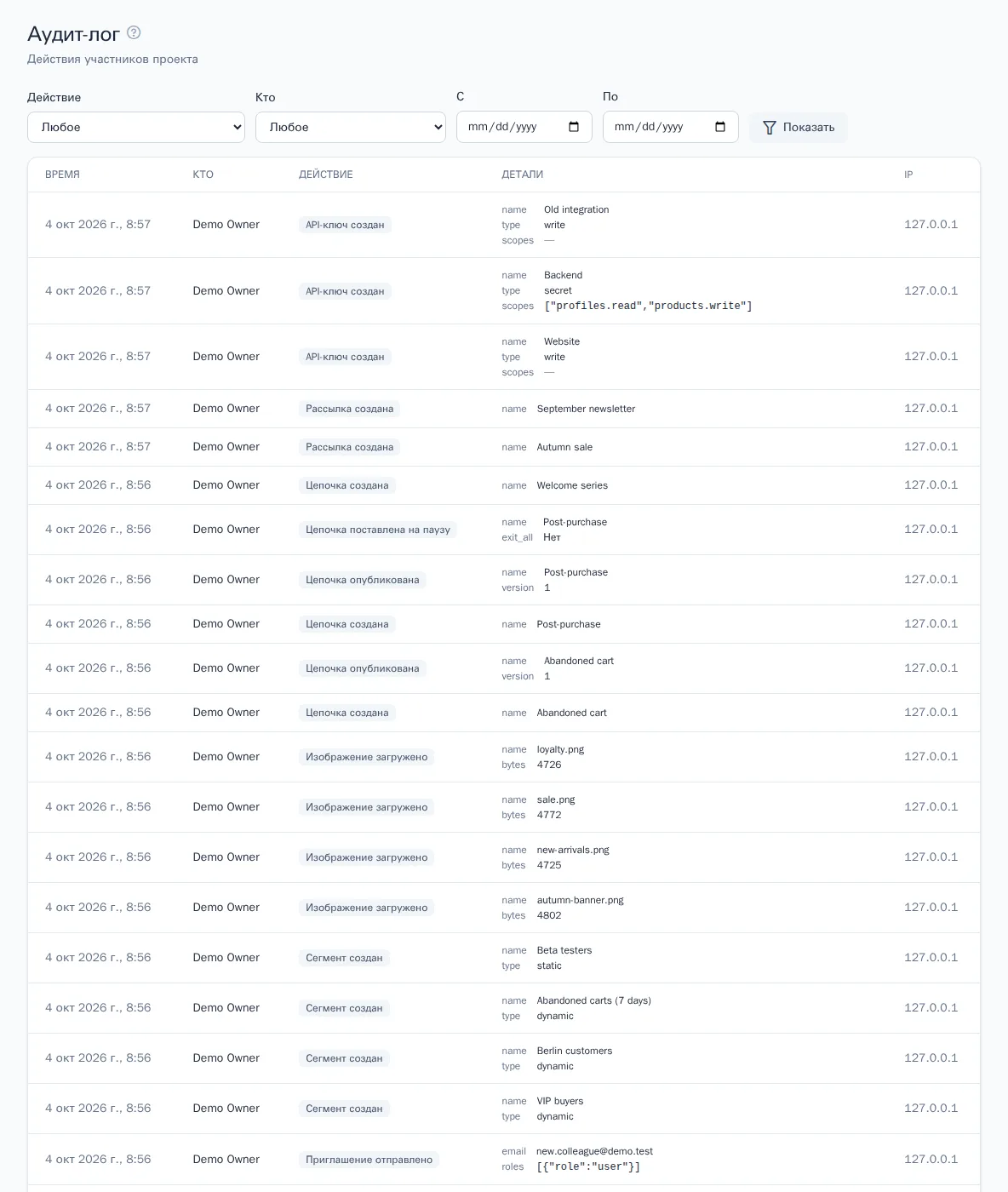Click the ВРЕМЯ column header

62,175
